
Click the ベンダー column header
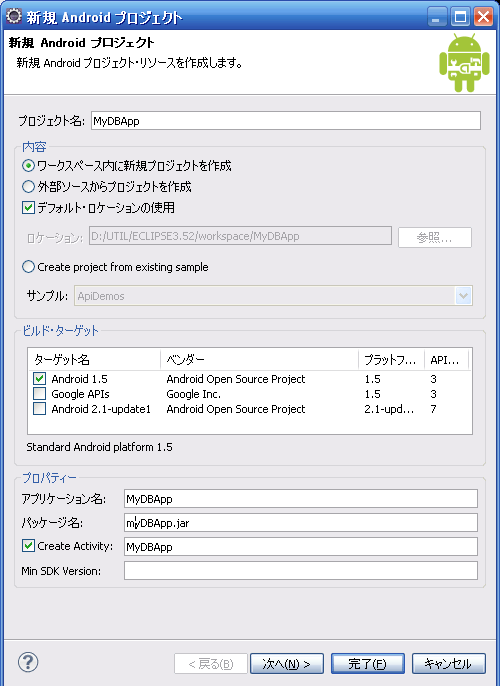pyautogui.click(x=259, y=360)
